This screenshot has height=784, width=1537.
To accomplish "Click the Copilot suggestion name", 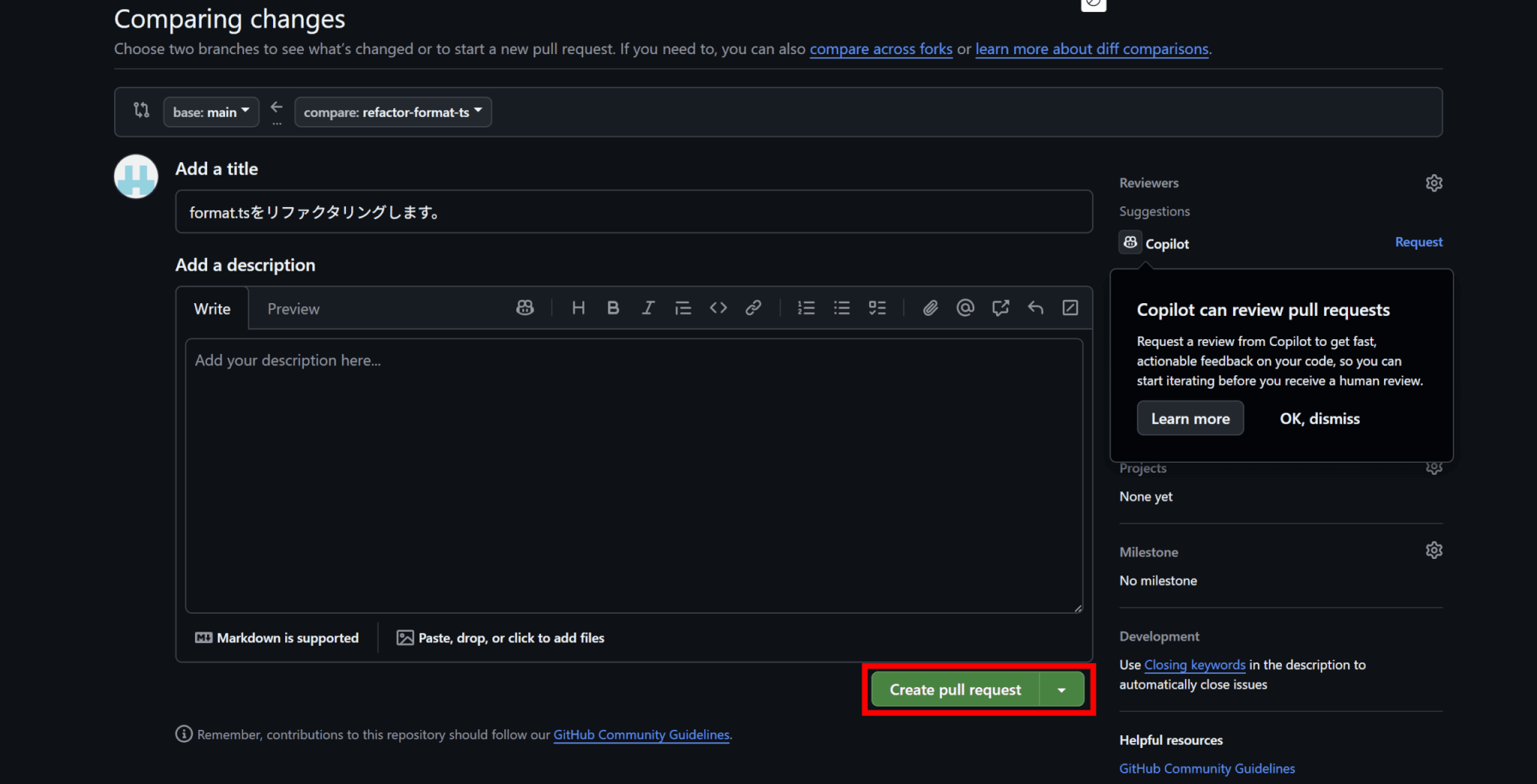I will click(1167, 244).
